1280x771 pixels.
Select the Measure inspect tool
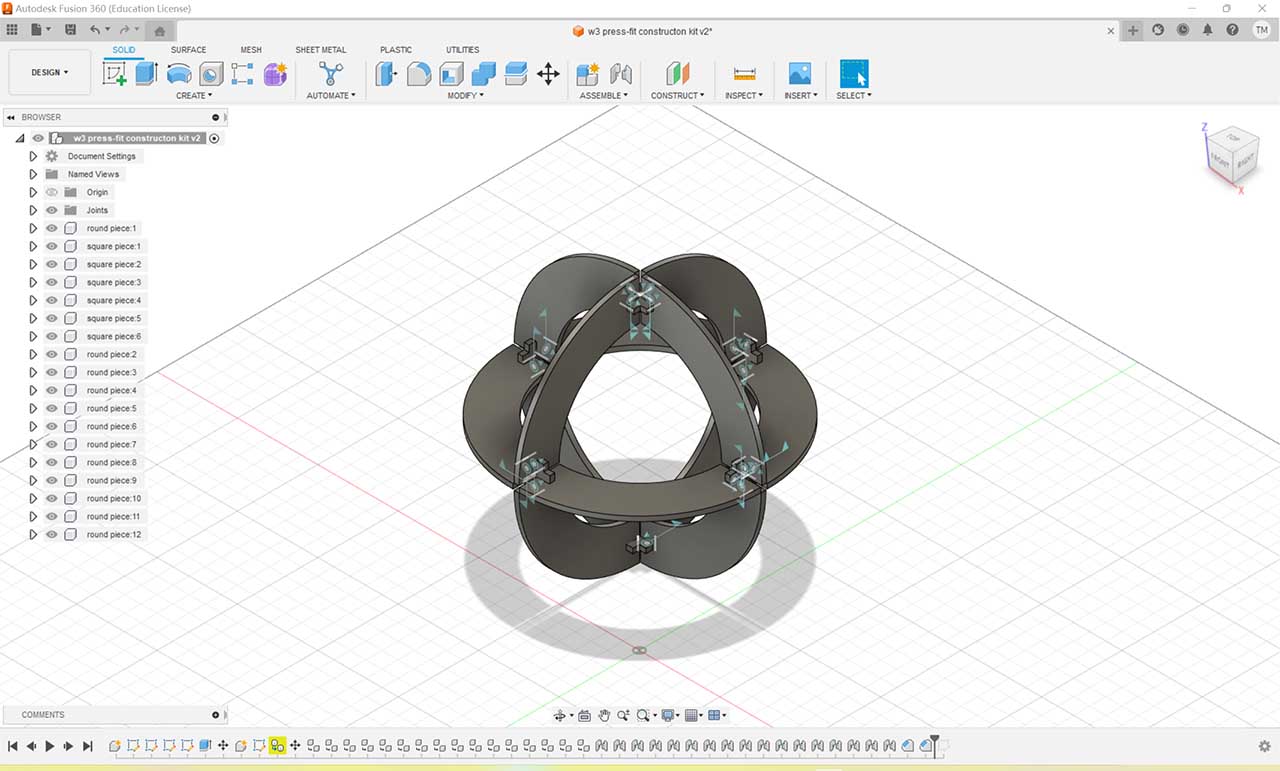pyautogui.click(x=744, y=74)
